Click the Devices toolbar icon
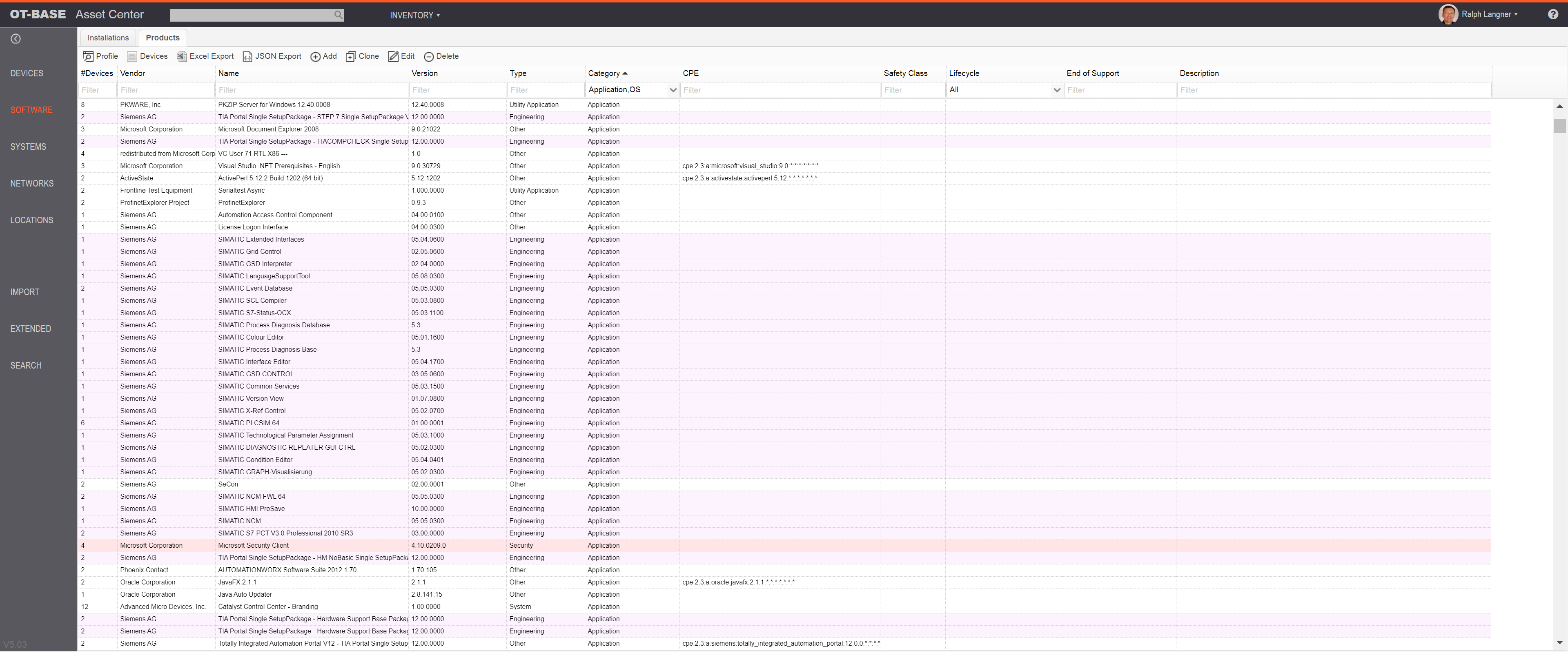Screen dimensions: 1568x653 coord(132,57)
